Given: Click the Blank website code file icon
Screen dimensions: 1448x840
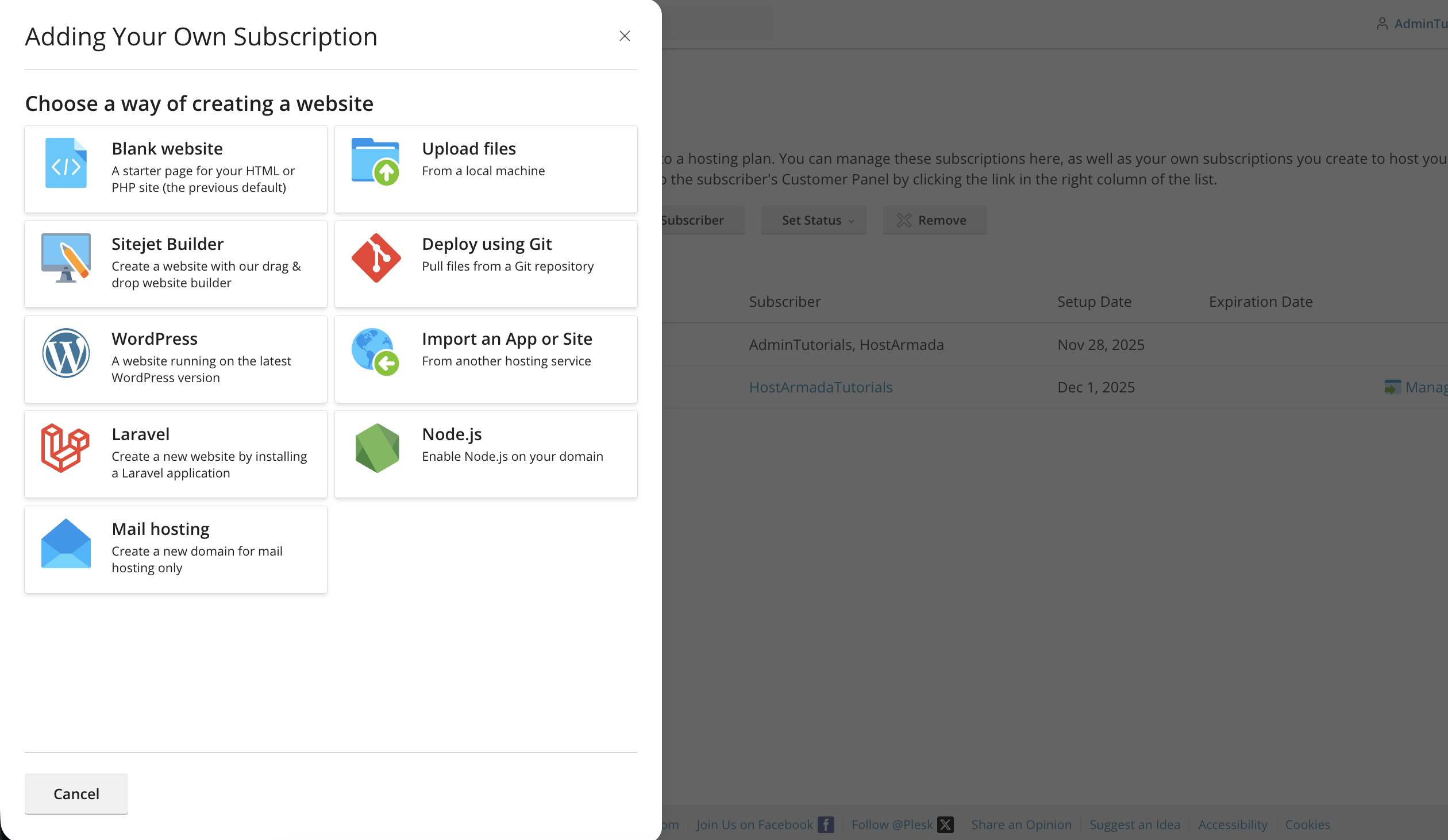Looking at the screenshot, I should pos(66,163).
